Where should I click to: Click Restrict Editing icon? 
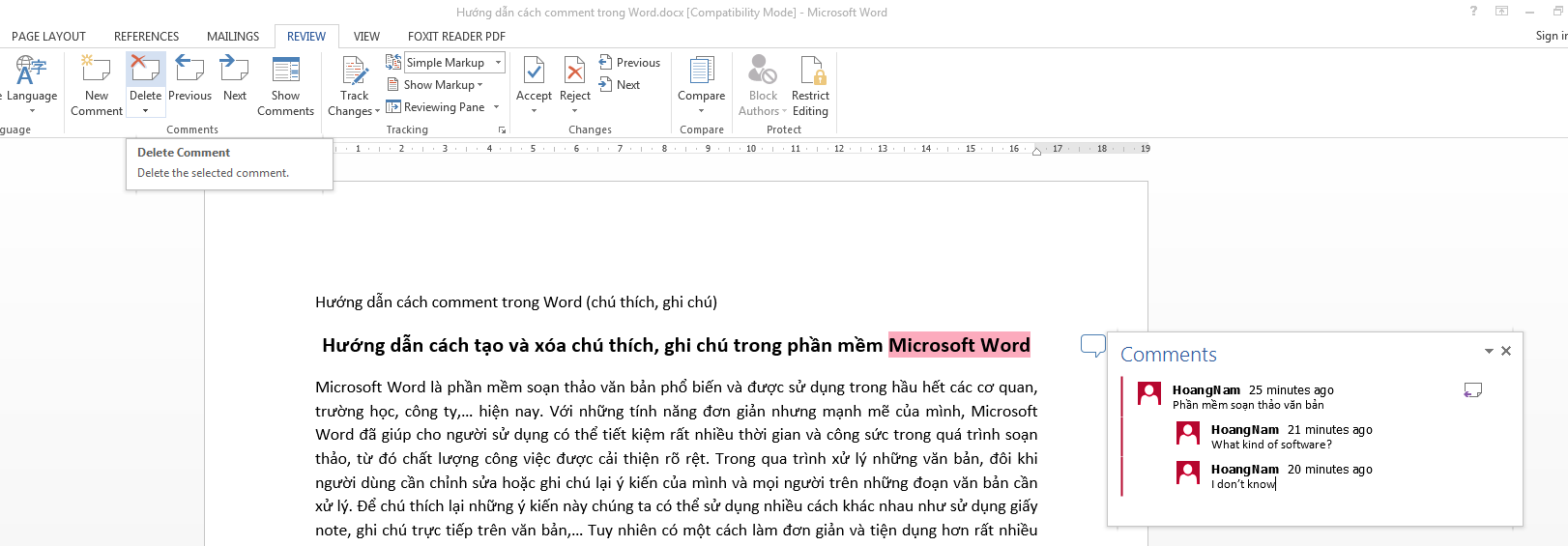pos(810,71)
